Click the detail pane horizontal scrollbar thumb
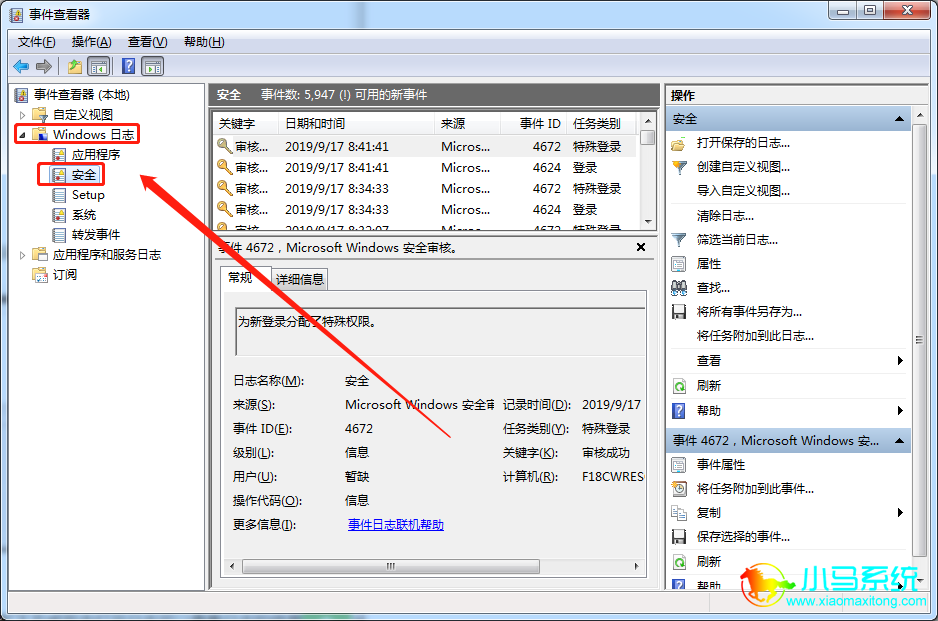Screen dimensions: 938x621 (391, 566)
